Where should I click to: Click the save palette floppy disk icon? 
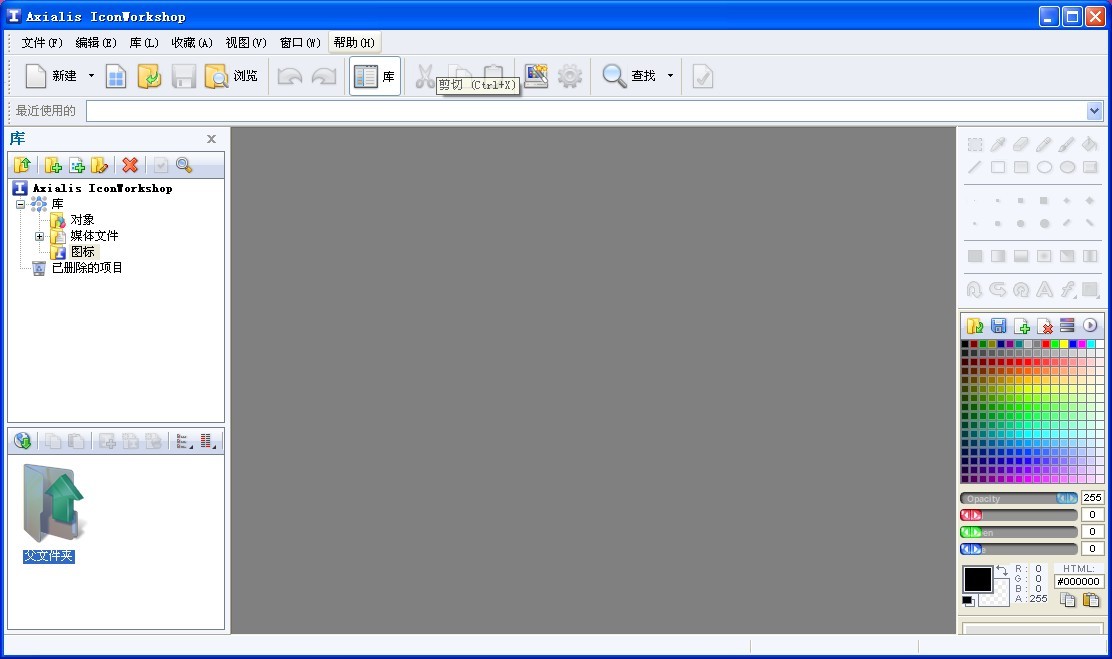click(998, 326)
